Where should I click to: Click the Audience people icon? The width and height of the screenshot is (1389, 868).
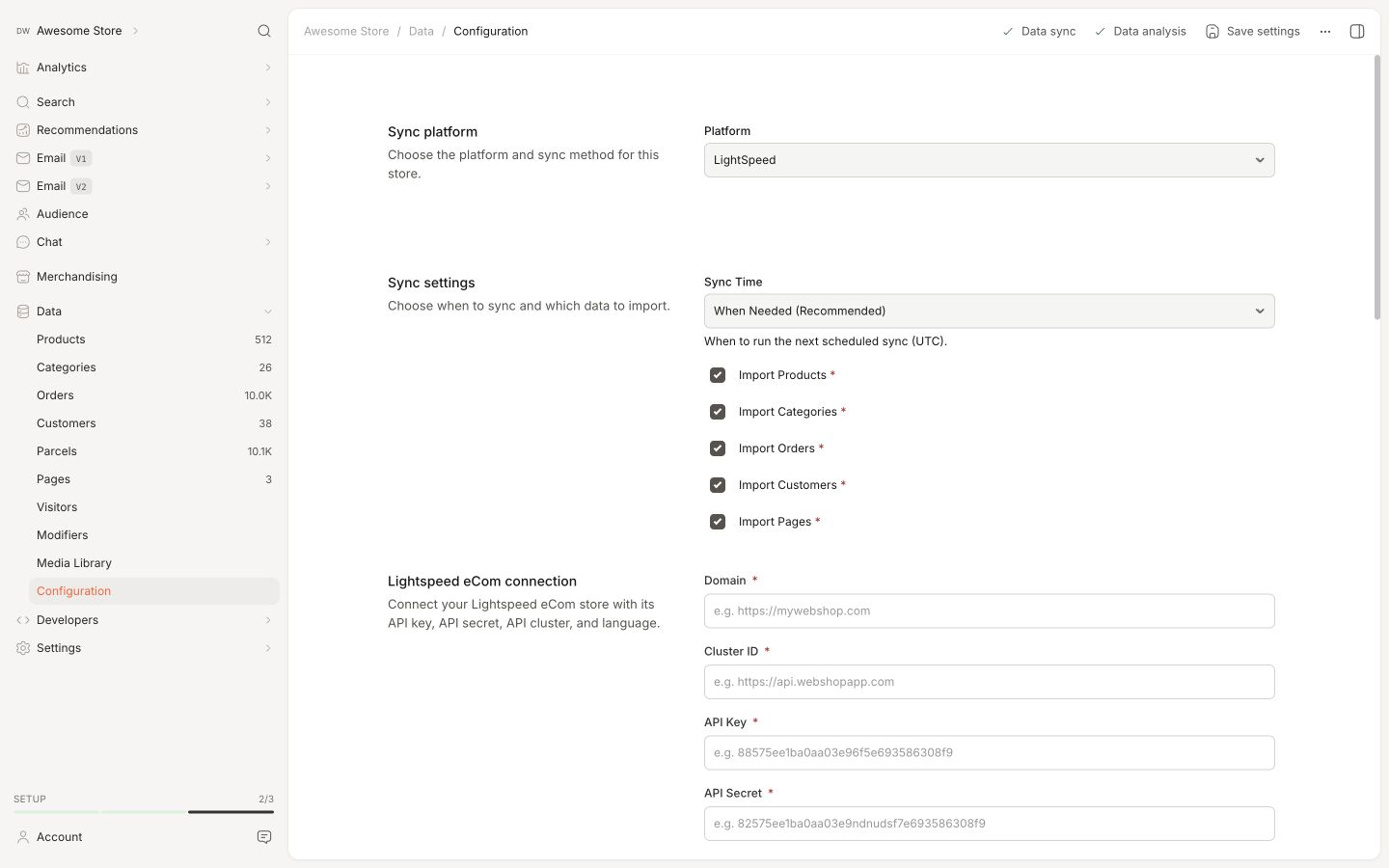coord(23,214)
